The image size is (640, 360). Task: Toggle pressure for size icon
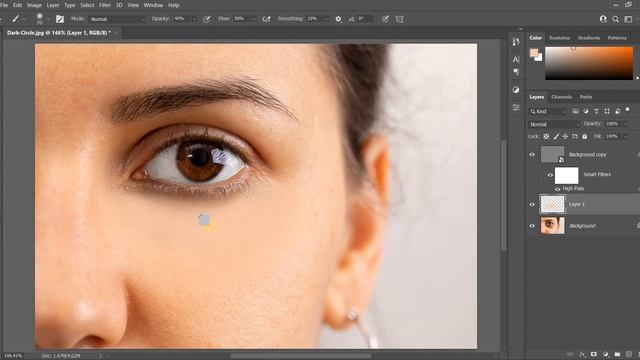tap(385, 19)
